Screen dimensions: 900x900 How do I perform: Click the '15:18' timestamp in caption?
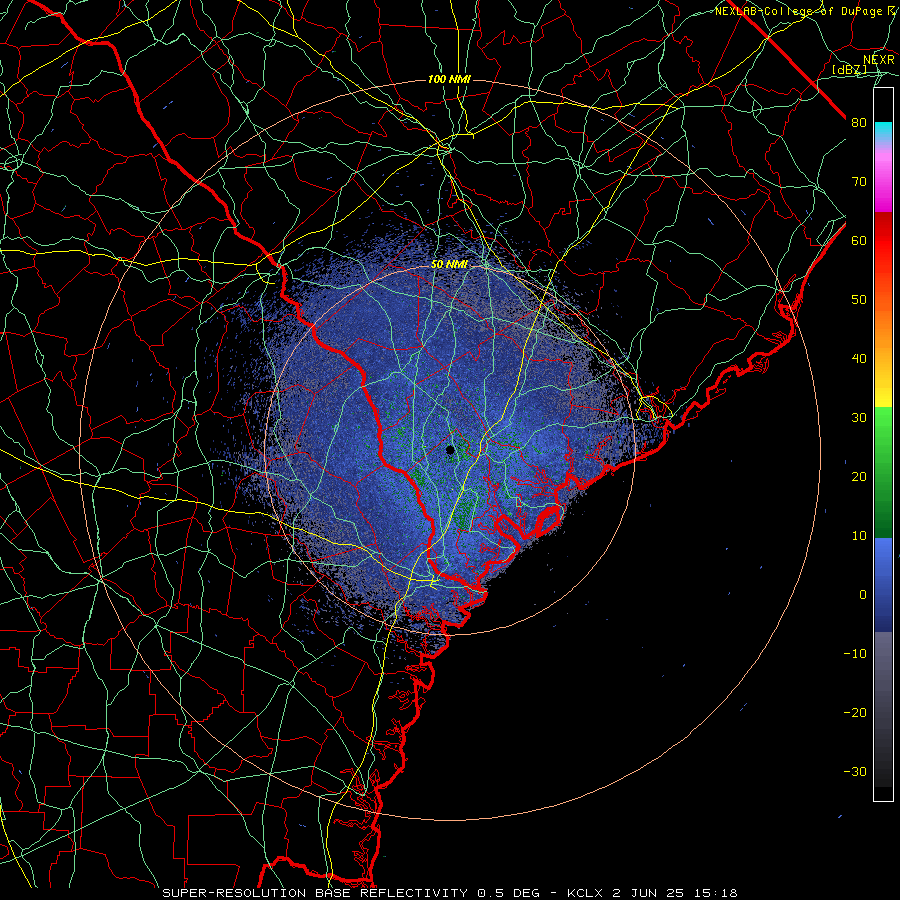[x=717, y=893]
